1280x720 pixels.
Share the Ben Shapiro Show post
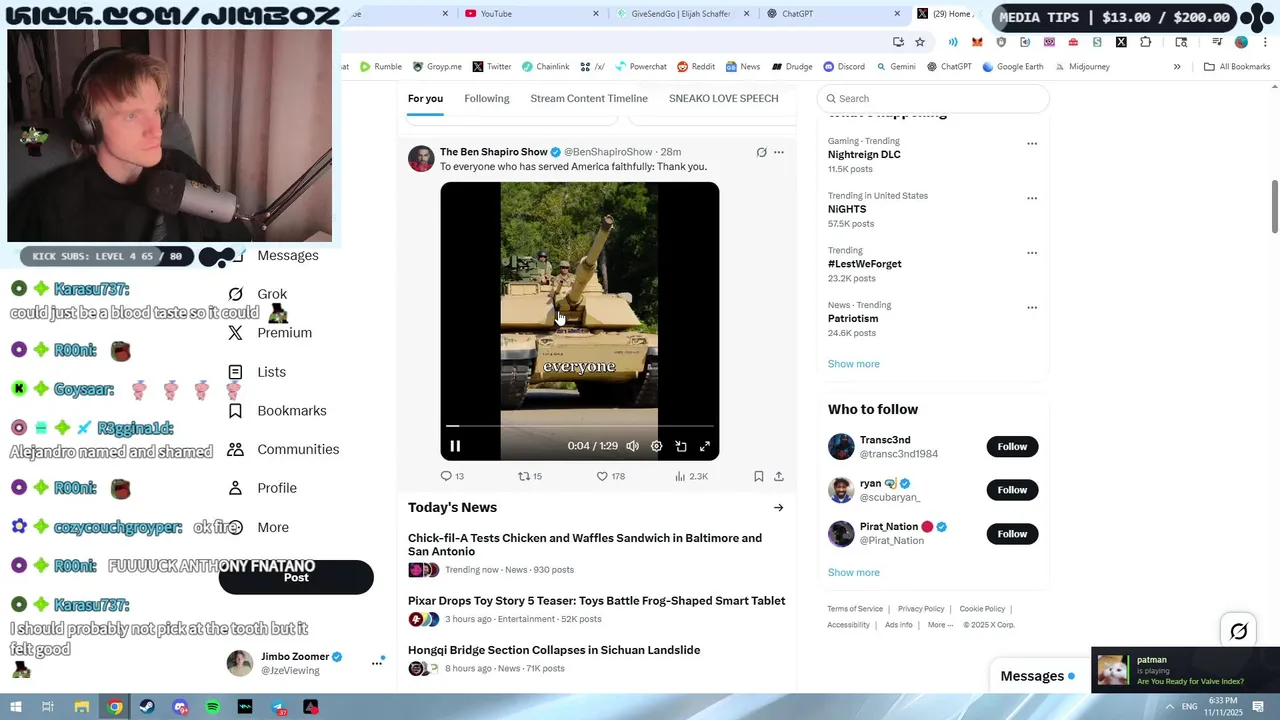click(779, 476)
